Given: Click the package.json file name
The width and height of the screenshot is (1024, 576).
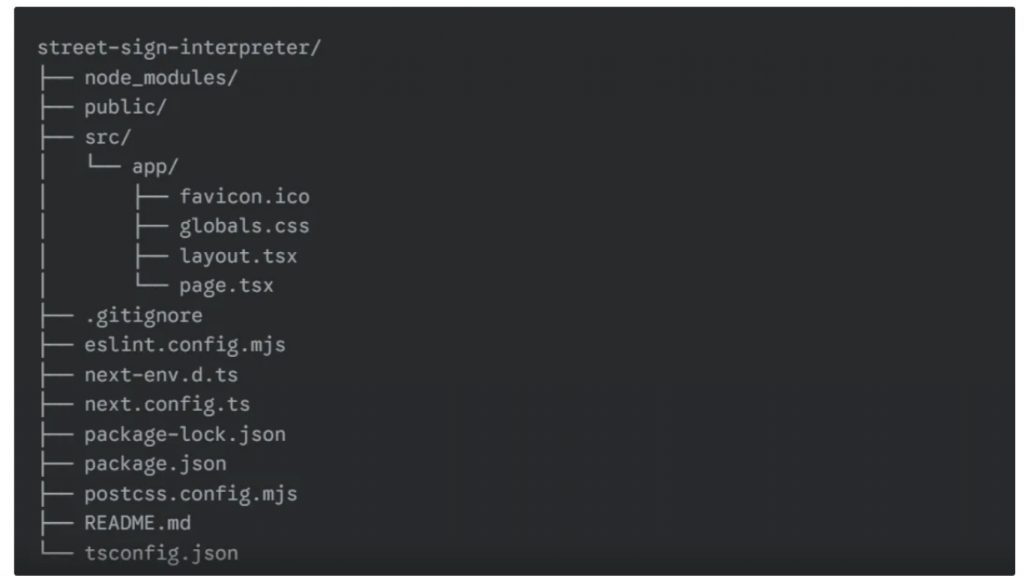Looking at the screenshot, I should [155, 464].
